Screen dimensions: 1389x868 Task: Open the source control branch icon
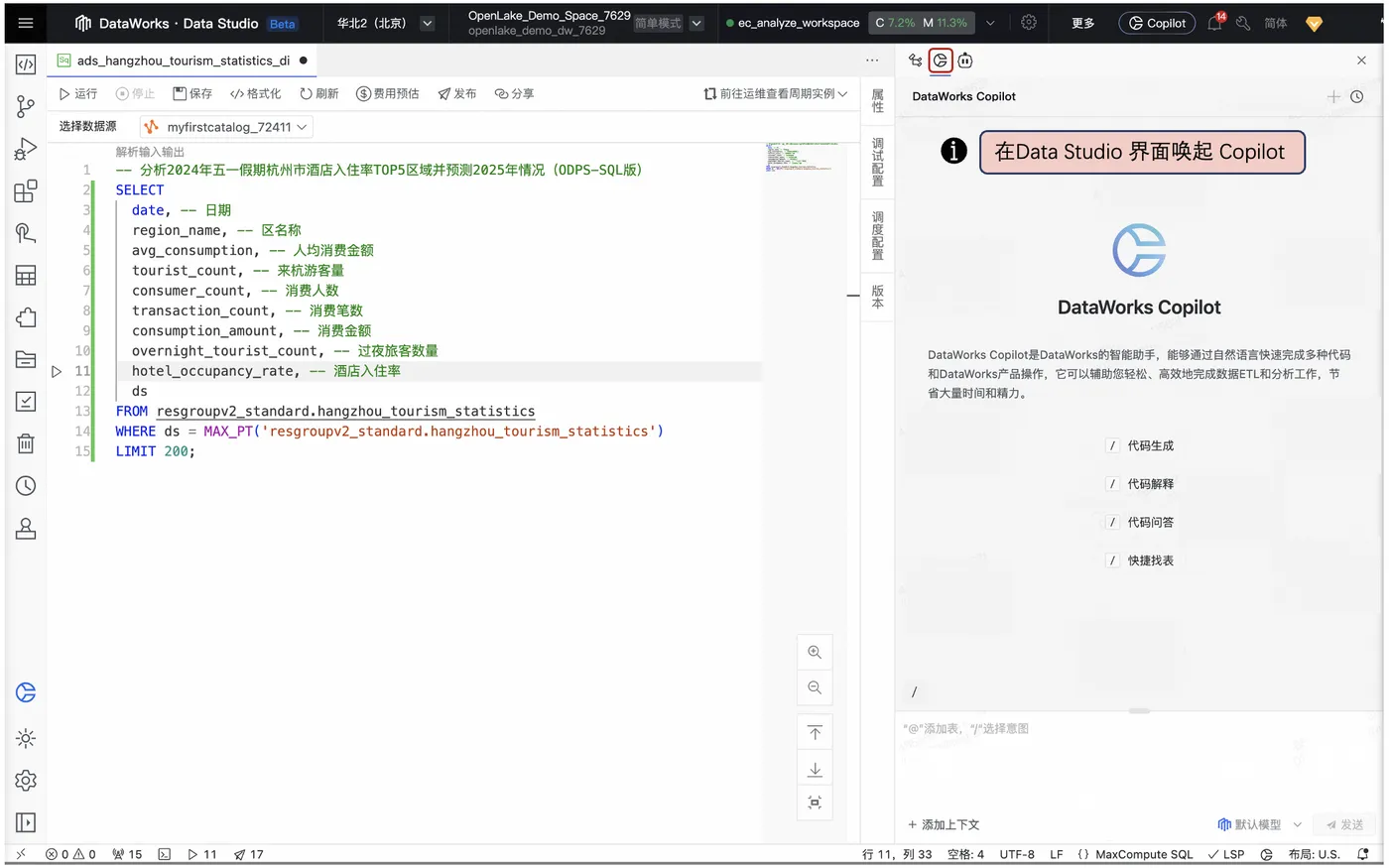[27, 107]
